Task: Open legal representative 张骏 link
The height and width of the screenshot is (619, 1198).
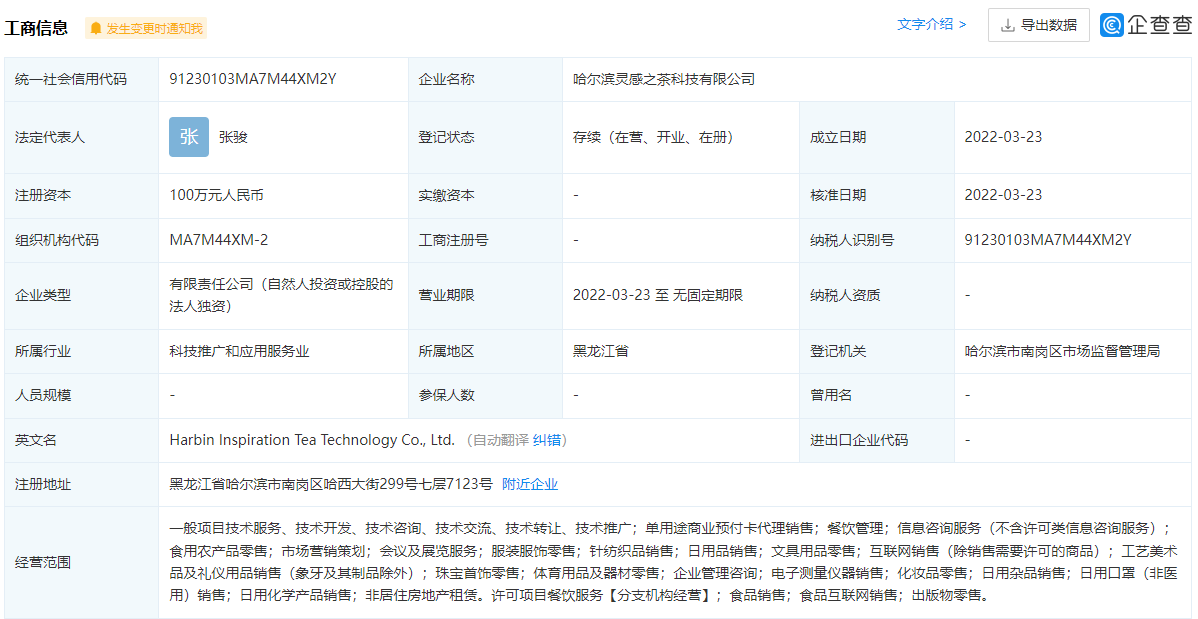Action: pos(233,138)
